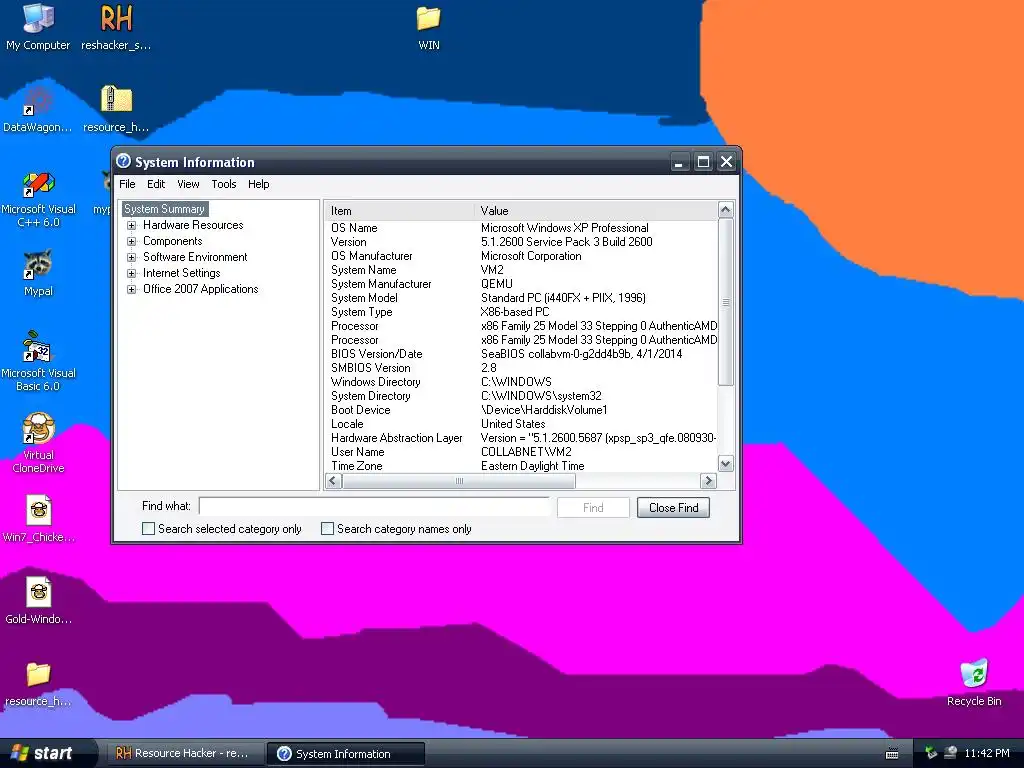Screen dimensions: 1024x768
Task: Open the Tools menu
Action: (x=224, y=184)
